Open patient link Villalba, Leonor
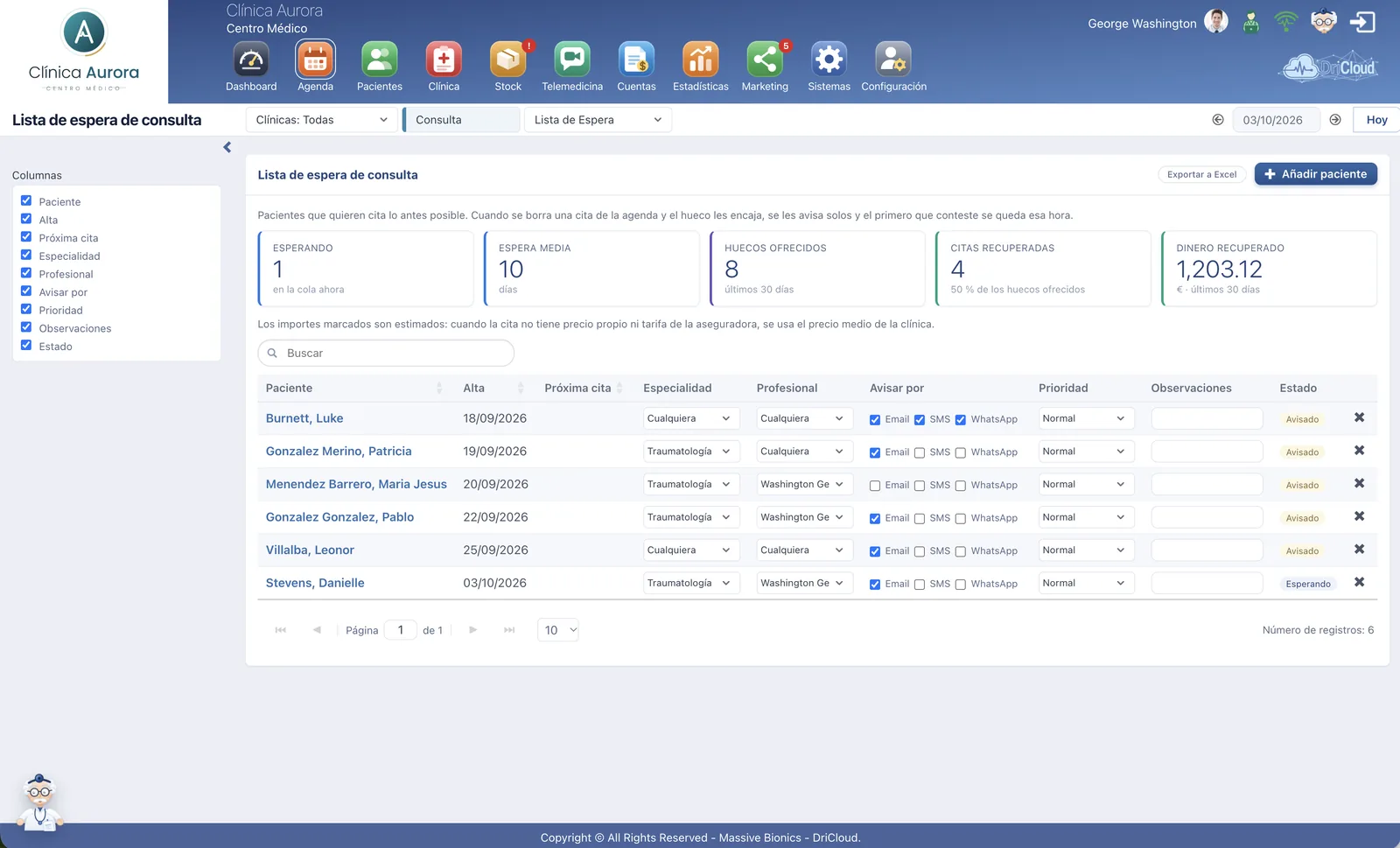 pyautogui.click(x=310, y=550)
